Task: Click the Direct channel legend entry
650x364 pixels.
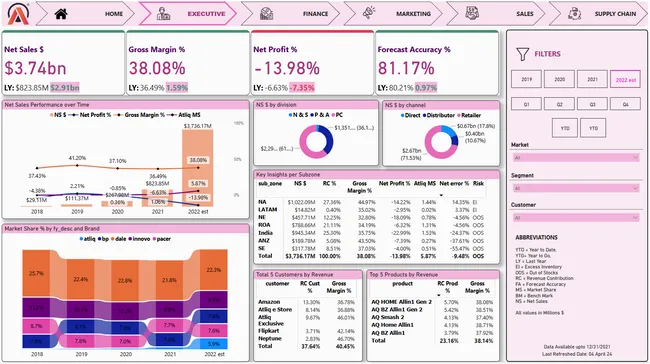Action: [x=410, y=115]
